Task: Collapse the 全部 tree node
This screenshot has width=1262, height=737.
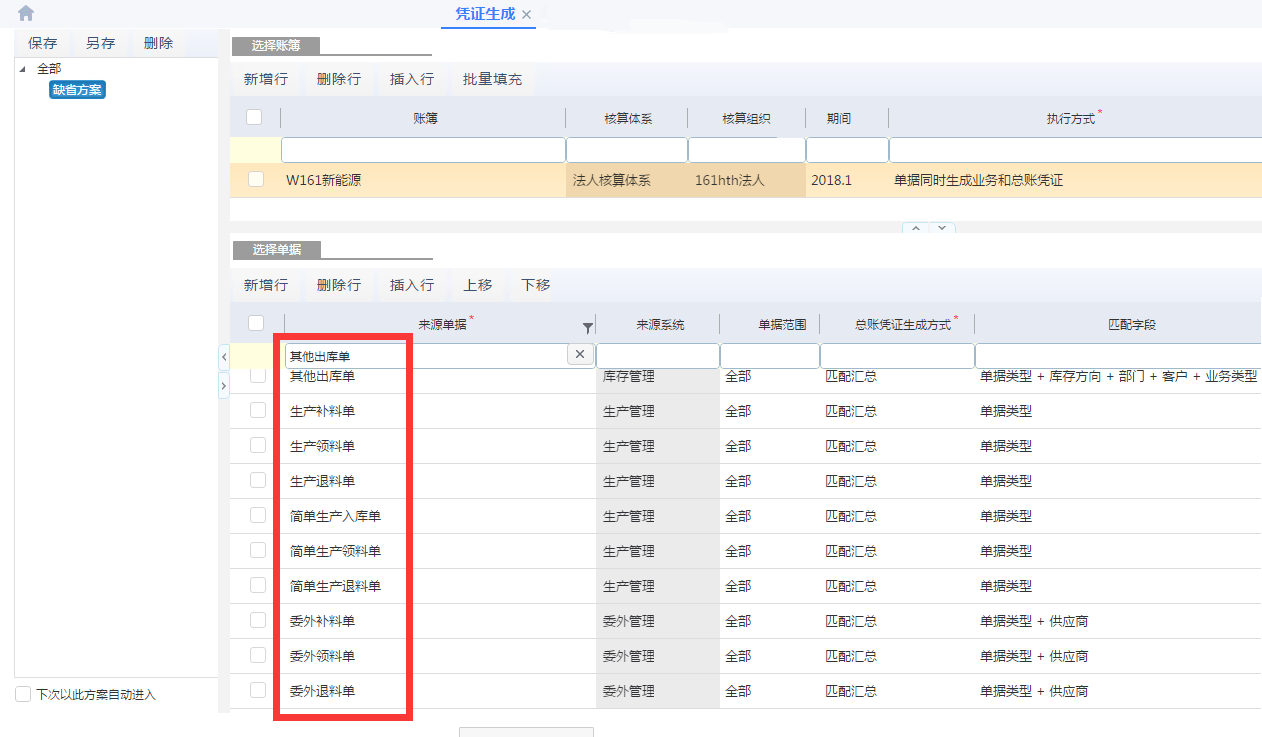Action: pyautogui.click(x=23, y=69)
